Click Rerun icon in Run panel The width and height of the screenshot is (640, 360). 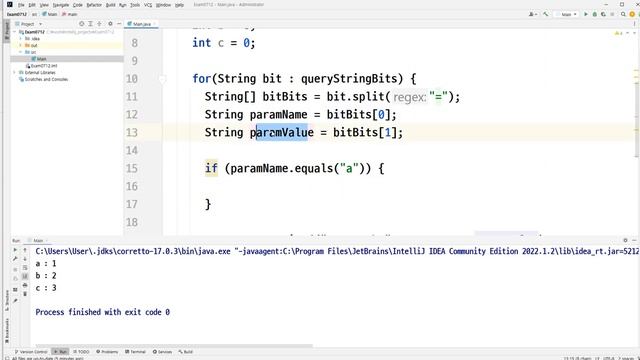click(x=15, y=250)
